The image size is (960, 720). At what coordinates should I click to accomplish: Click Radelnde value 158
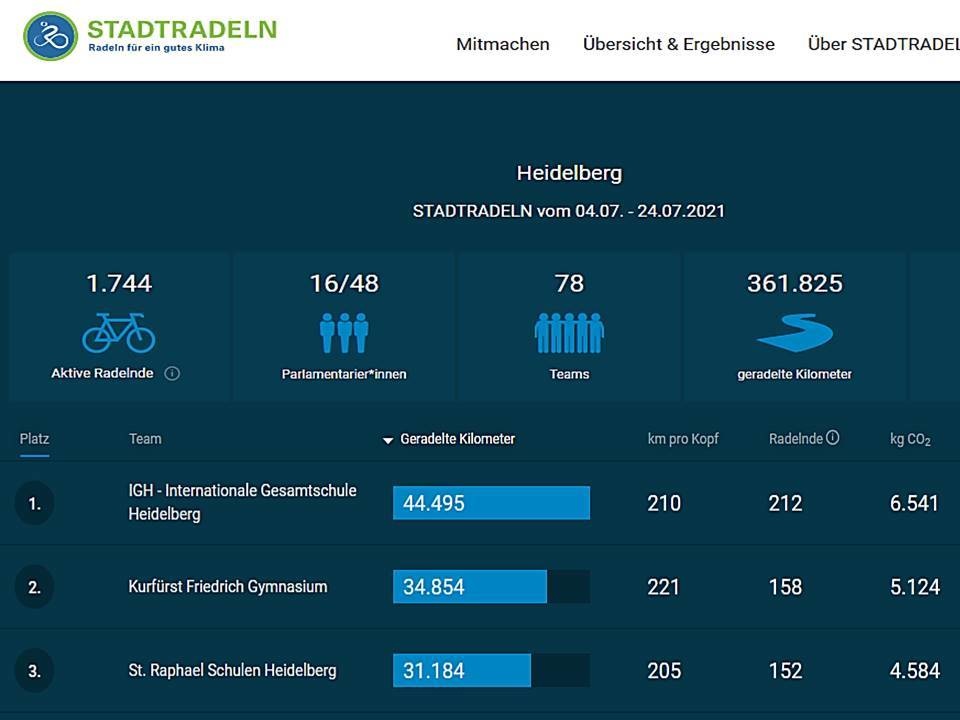coord(786,587)
